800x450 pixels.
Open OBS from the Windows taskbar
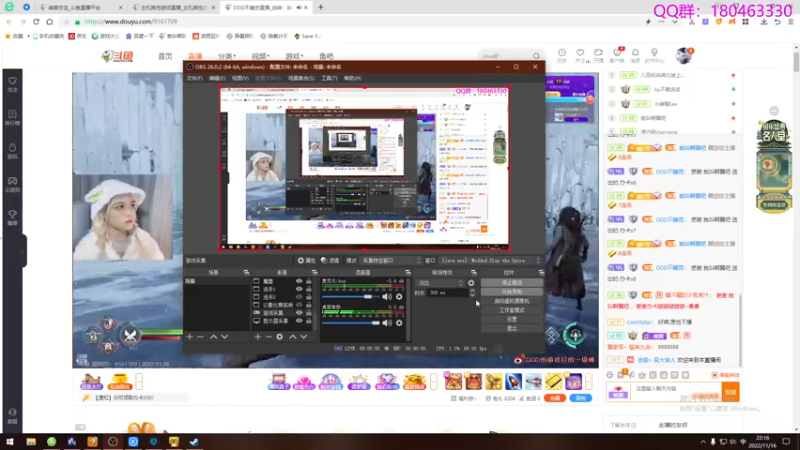pos(113,442)
